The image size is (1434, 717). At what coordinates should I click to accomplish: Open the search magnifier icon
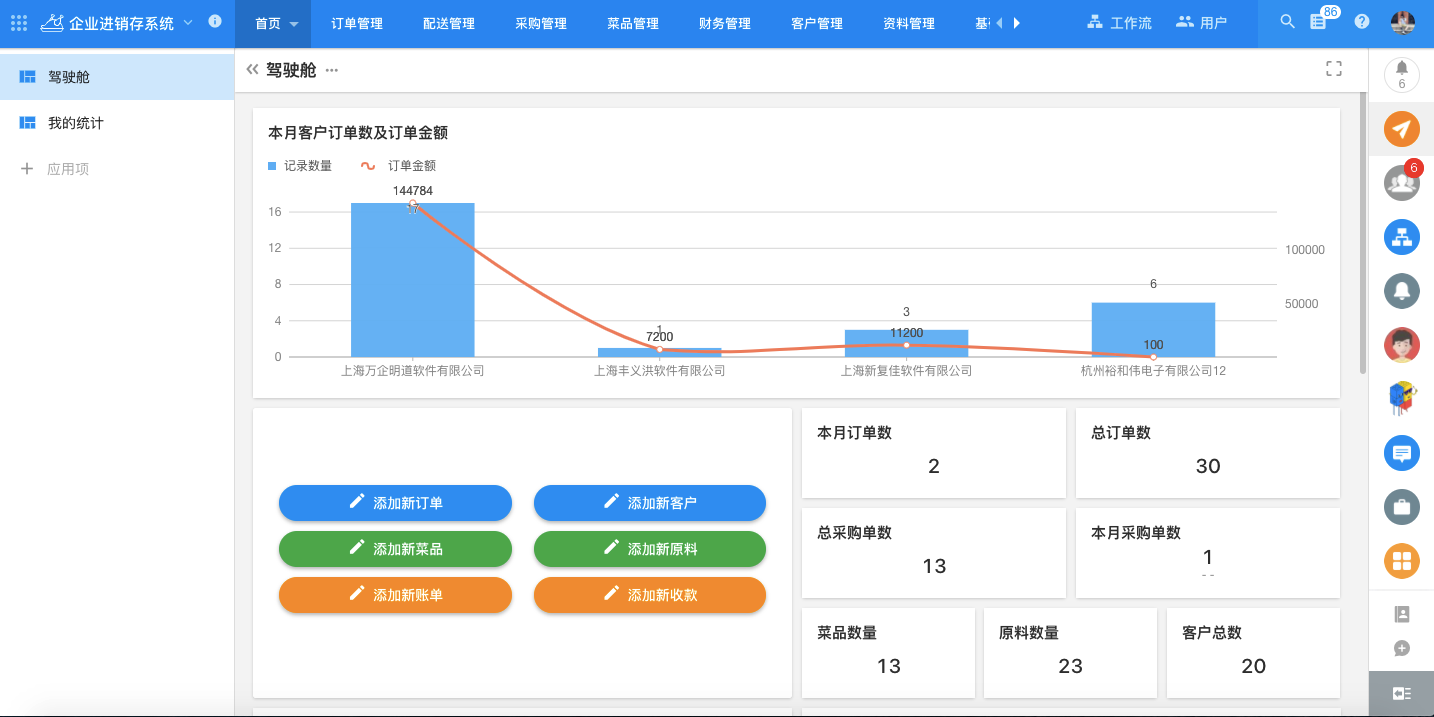coord(1287,22)
